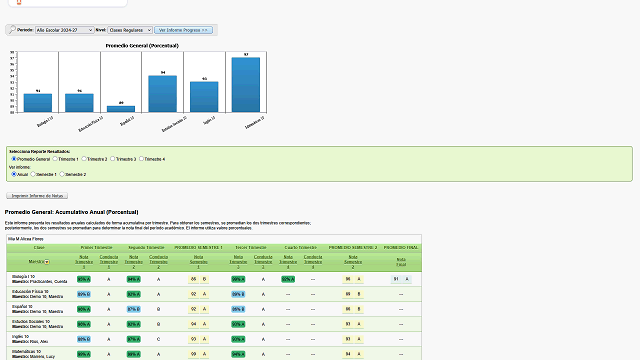Image resolution: width=640 pixels, height=360 pixels.
Task: Click the Inglés bar in the chart
Action: coord(204,97)
